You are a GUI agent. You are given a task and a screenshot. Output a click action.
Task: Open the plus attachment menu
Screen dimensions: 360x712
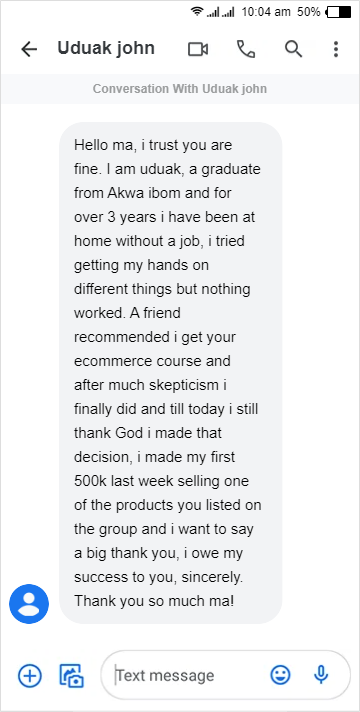(30, 675)
